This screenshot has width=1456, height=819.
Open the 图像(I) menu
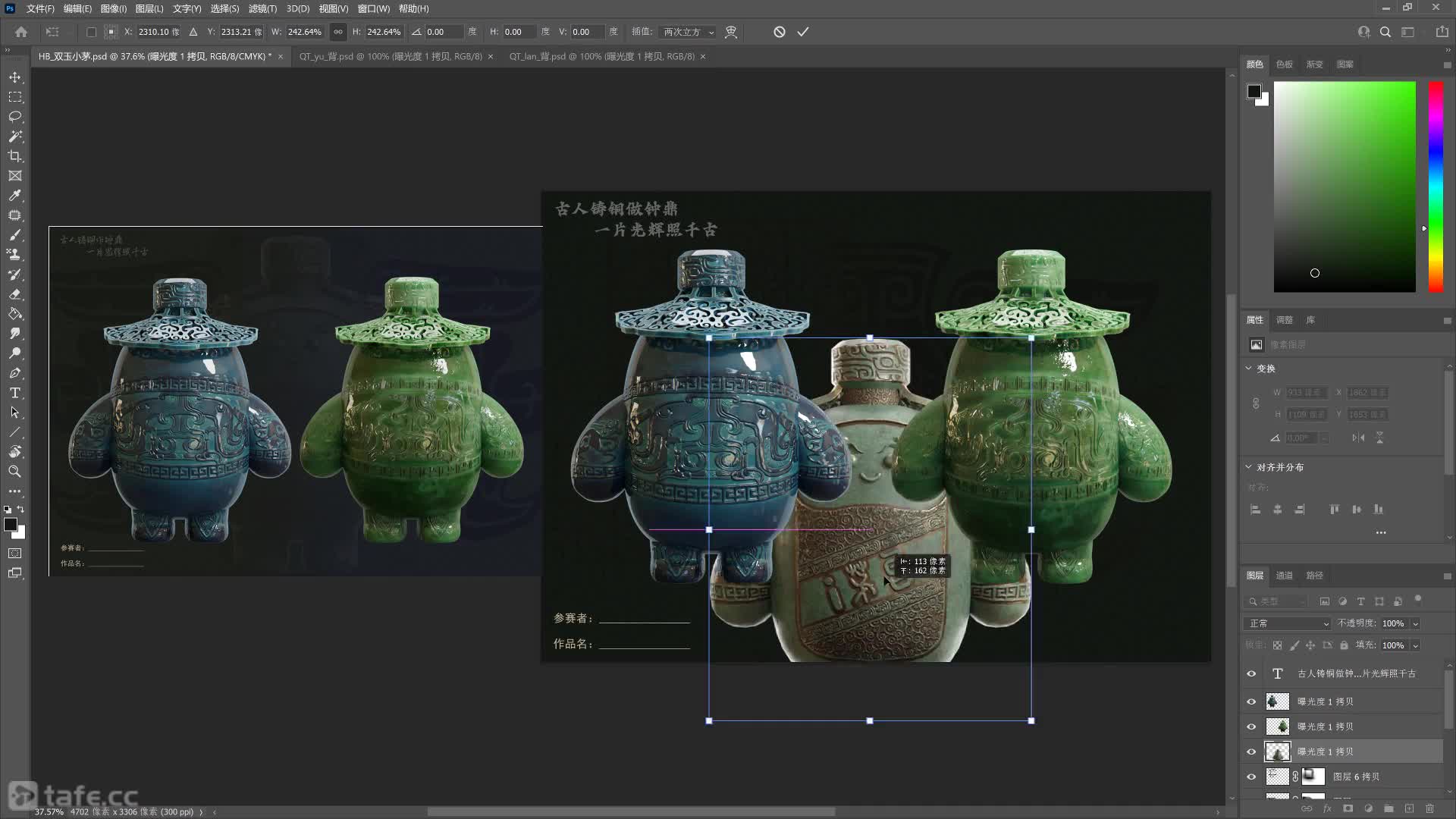(x=113, y=8)
